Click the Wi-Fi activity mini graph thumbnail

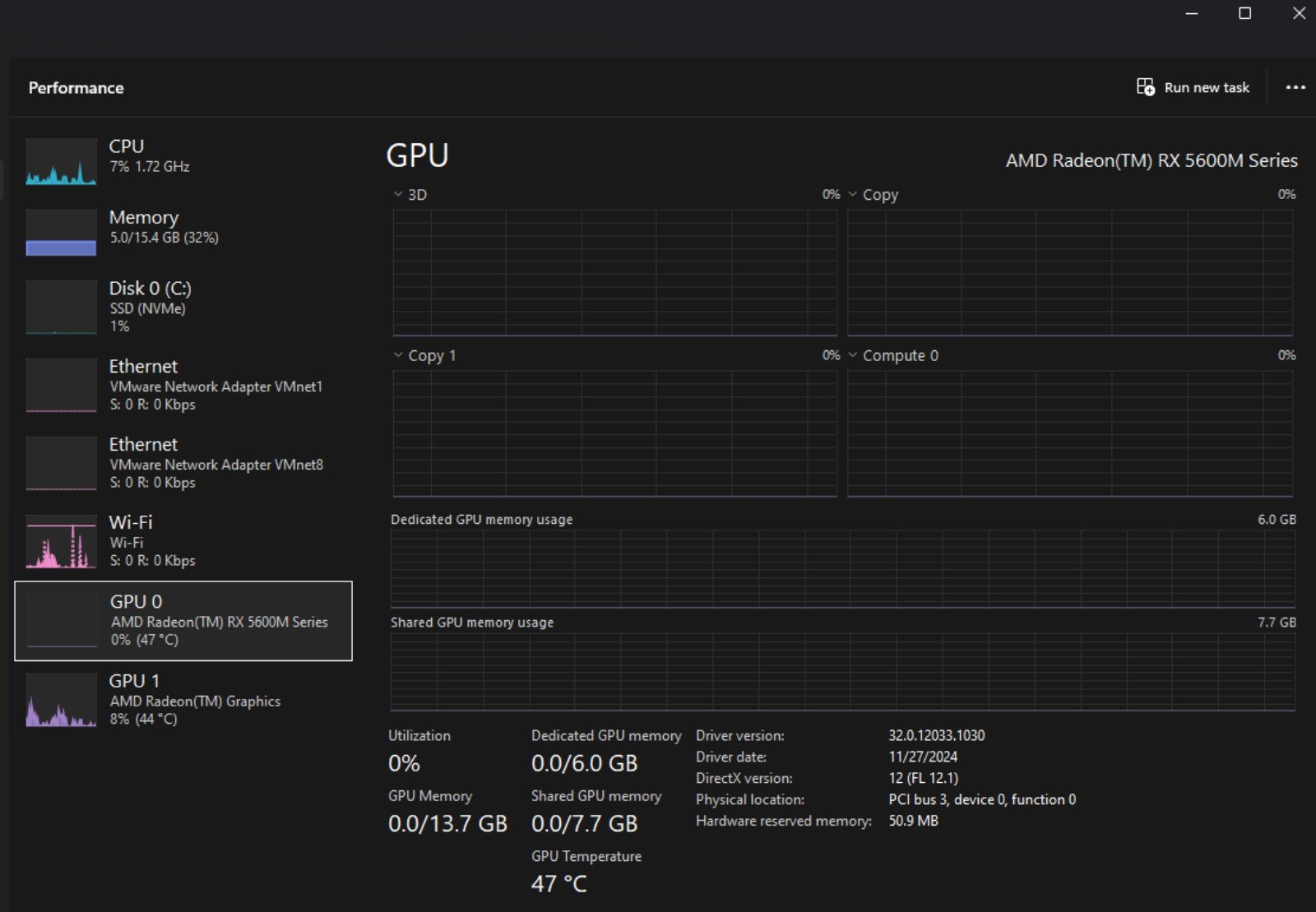tap(61, 541)
